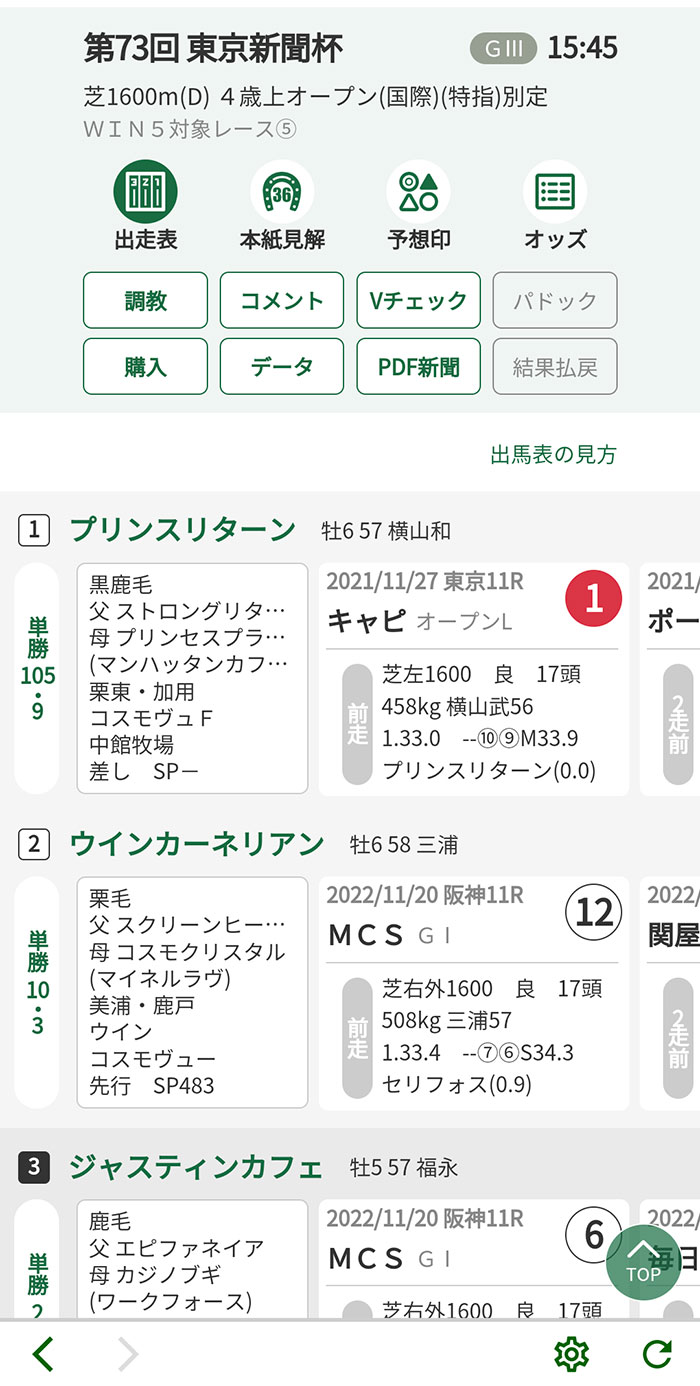Click the 調教 training button

[146, 301]
